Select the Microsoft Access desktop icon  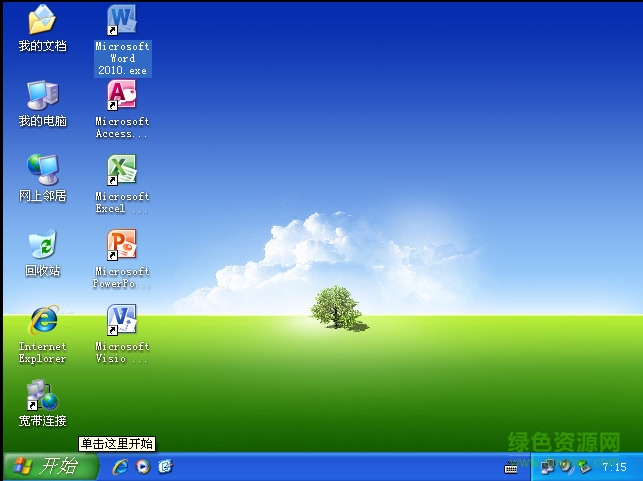[x=122, y=96]
